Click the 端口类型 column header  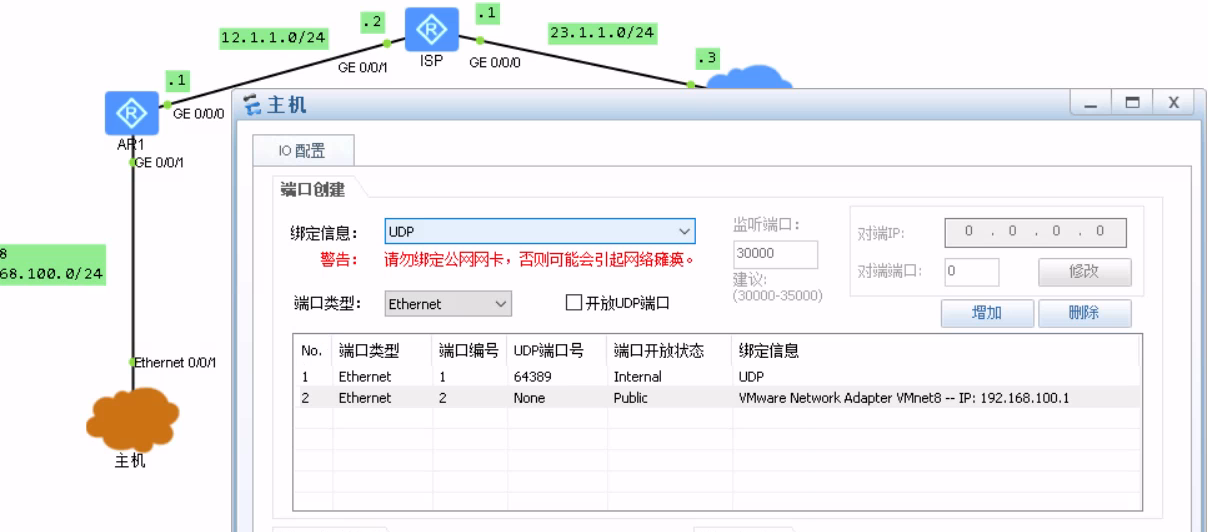[369, 352]
